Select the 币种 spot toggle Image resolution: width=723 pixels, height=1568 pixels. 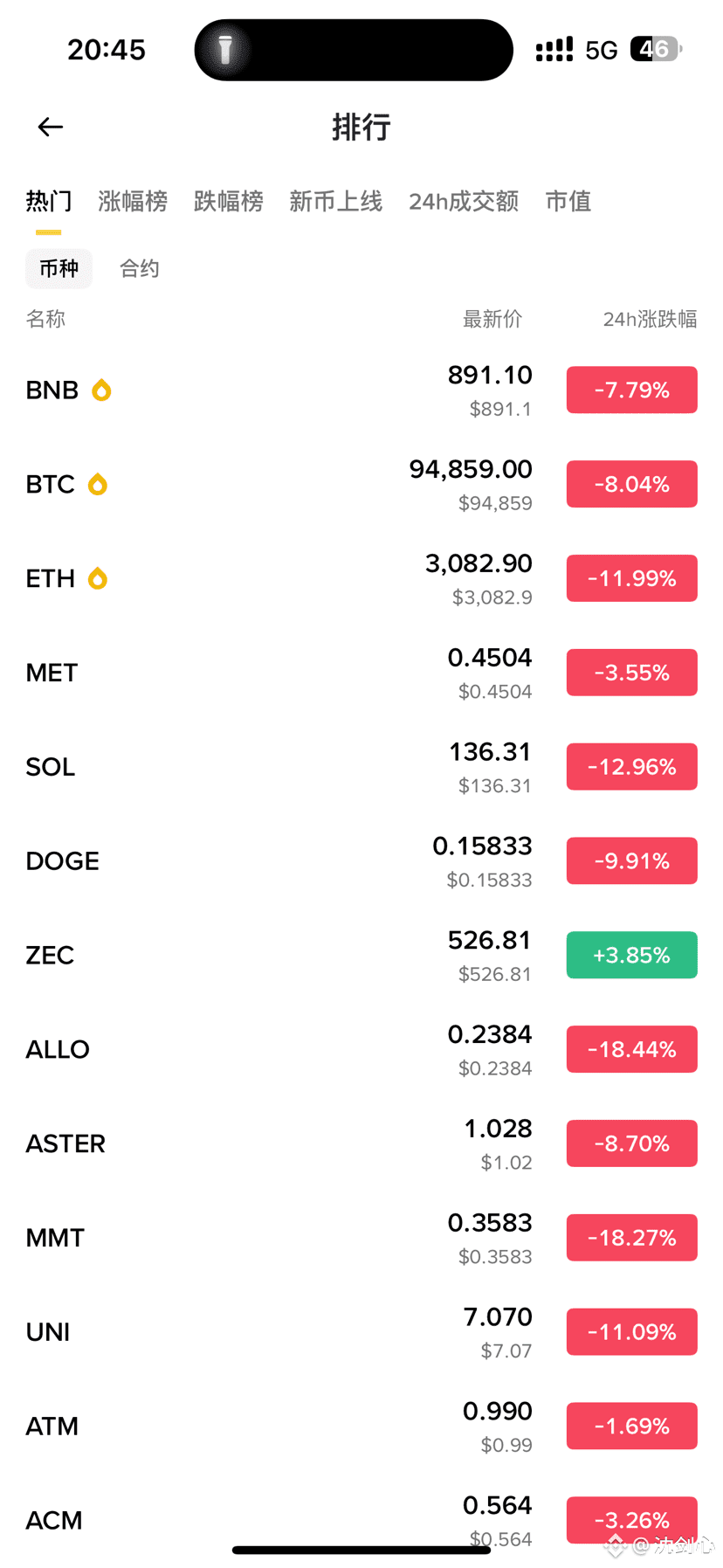pos(59,269)
